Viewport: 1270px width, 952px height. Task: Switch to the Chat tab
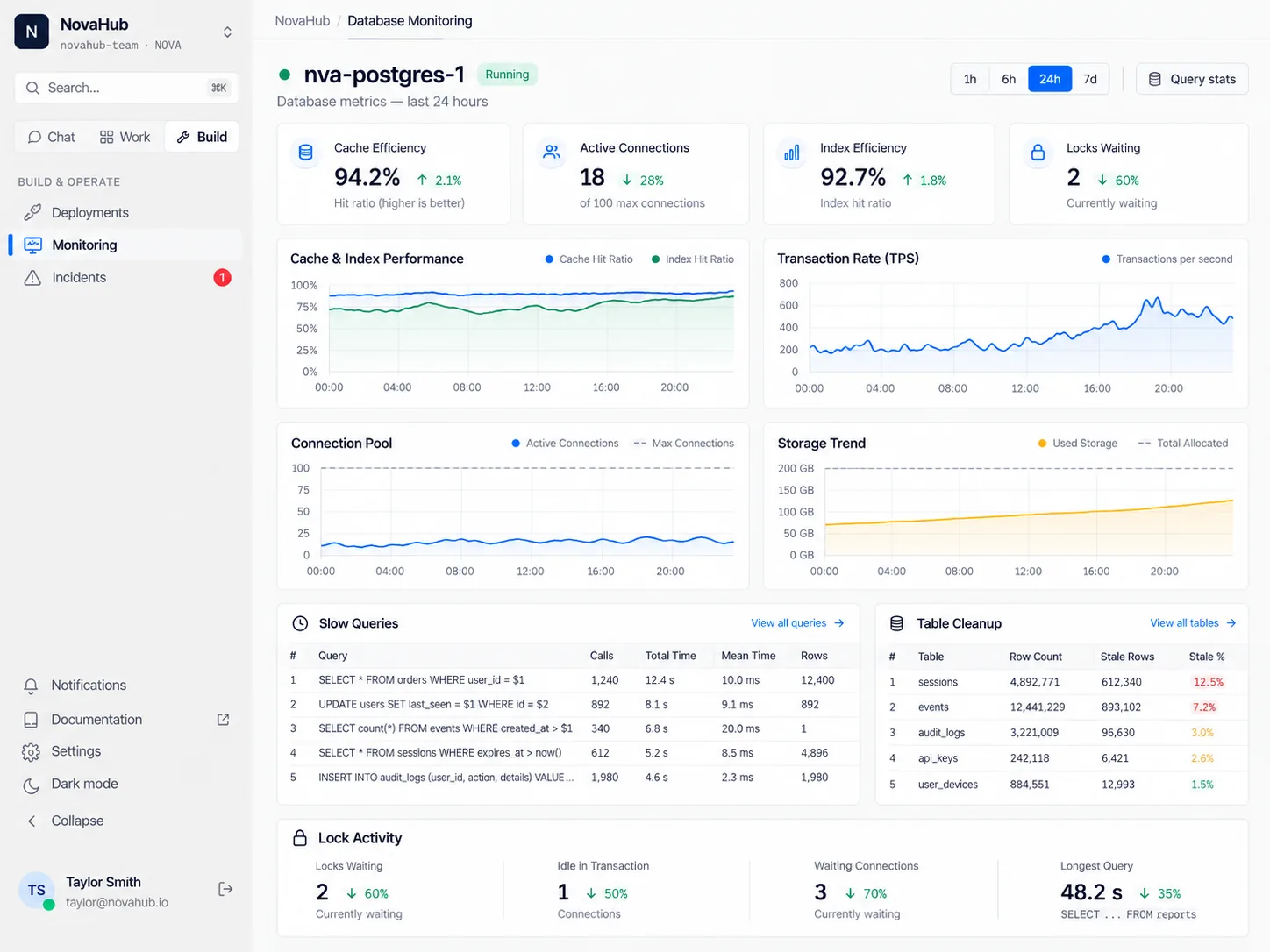click(52, 137)
